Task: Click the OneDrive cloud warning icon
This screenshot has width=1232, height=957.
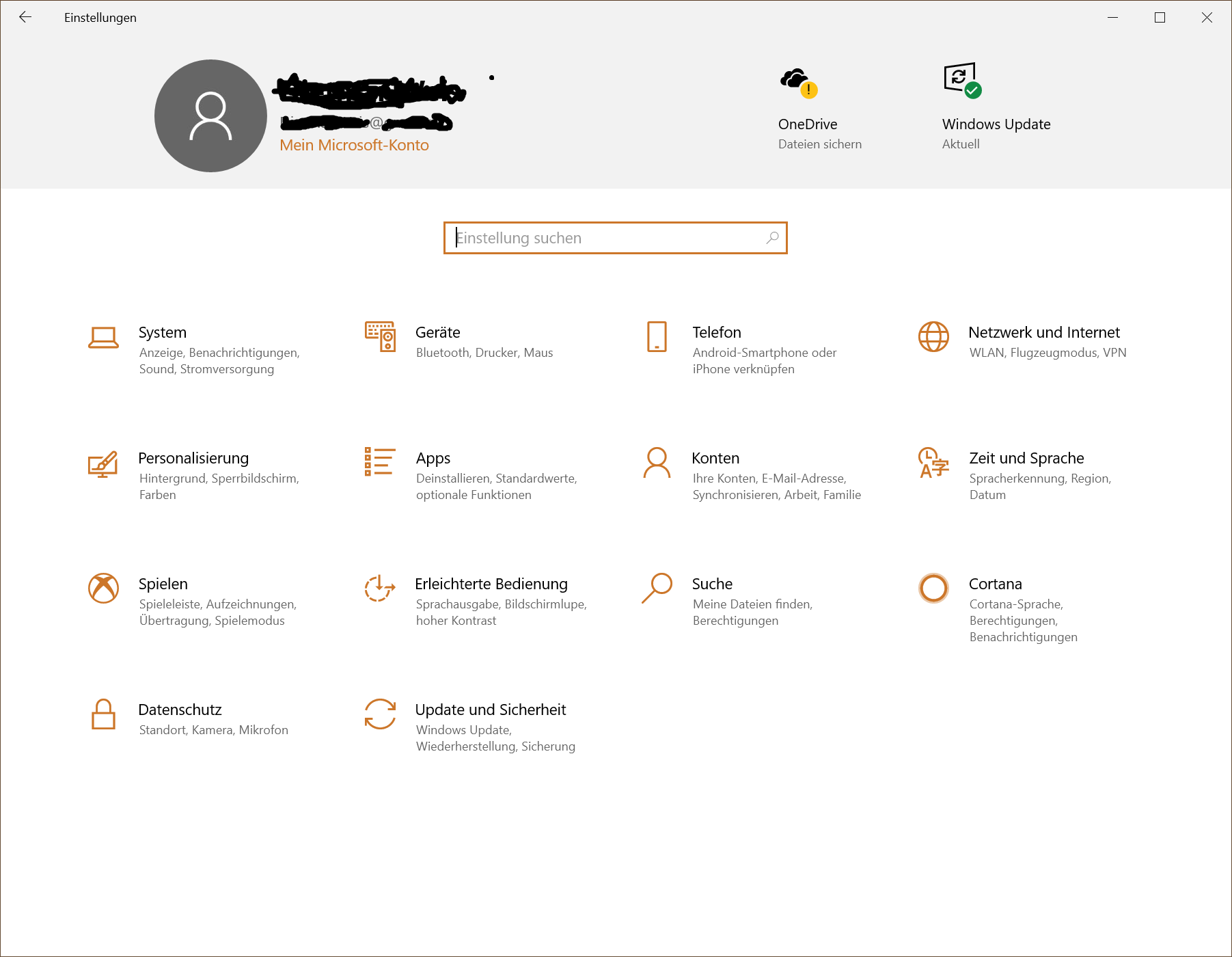Action: [x=799, y=83]
